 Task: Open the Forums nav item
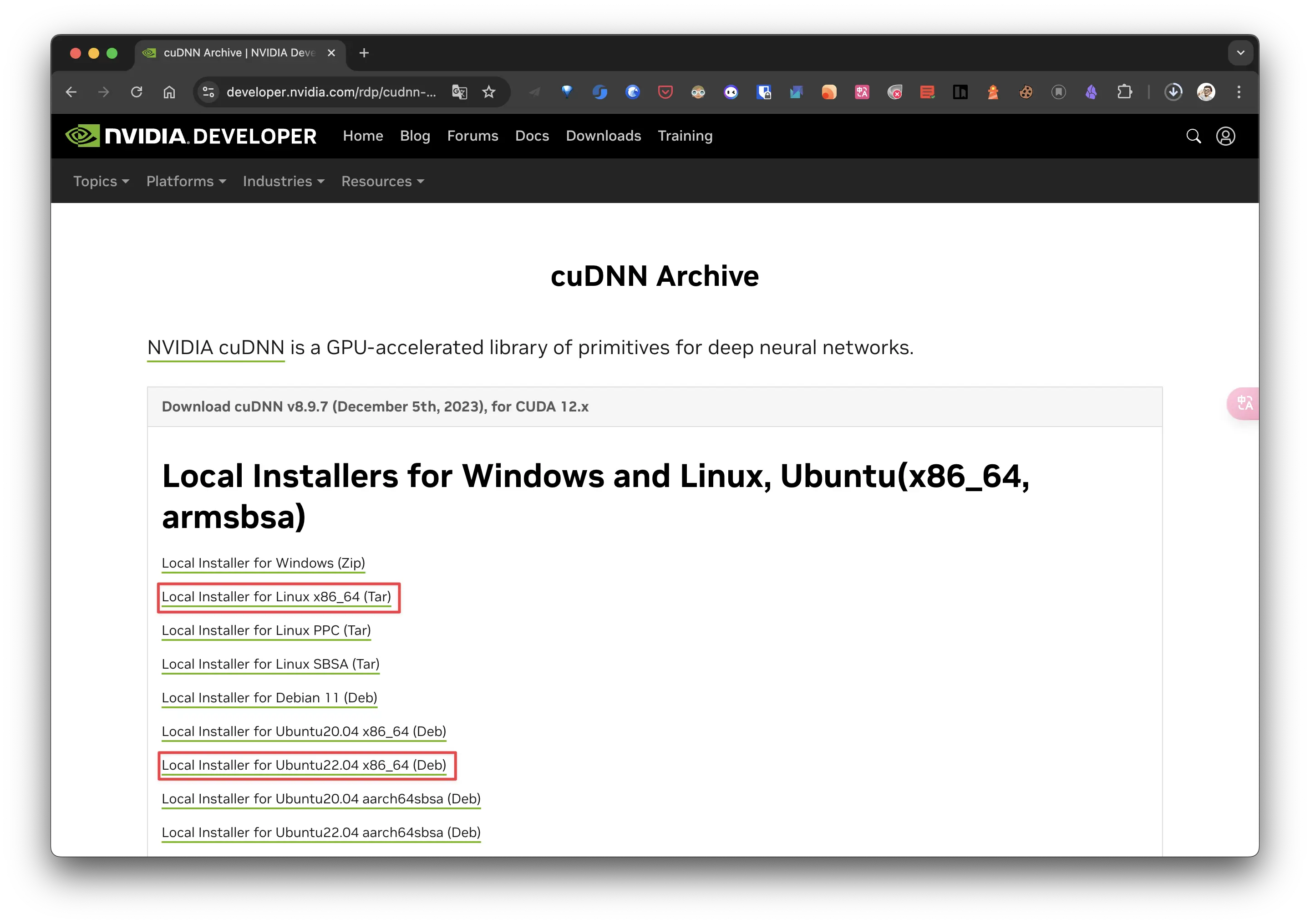point(472,136)
